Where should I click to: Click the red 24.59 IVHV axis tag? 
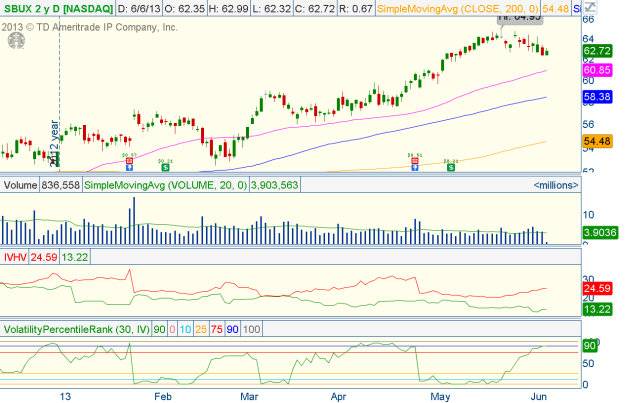click(597, 289)
